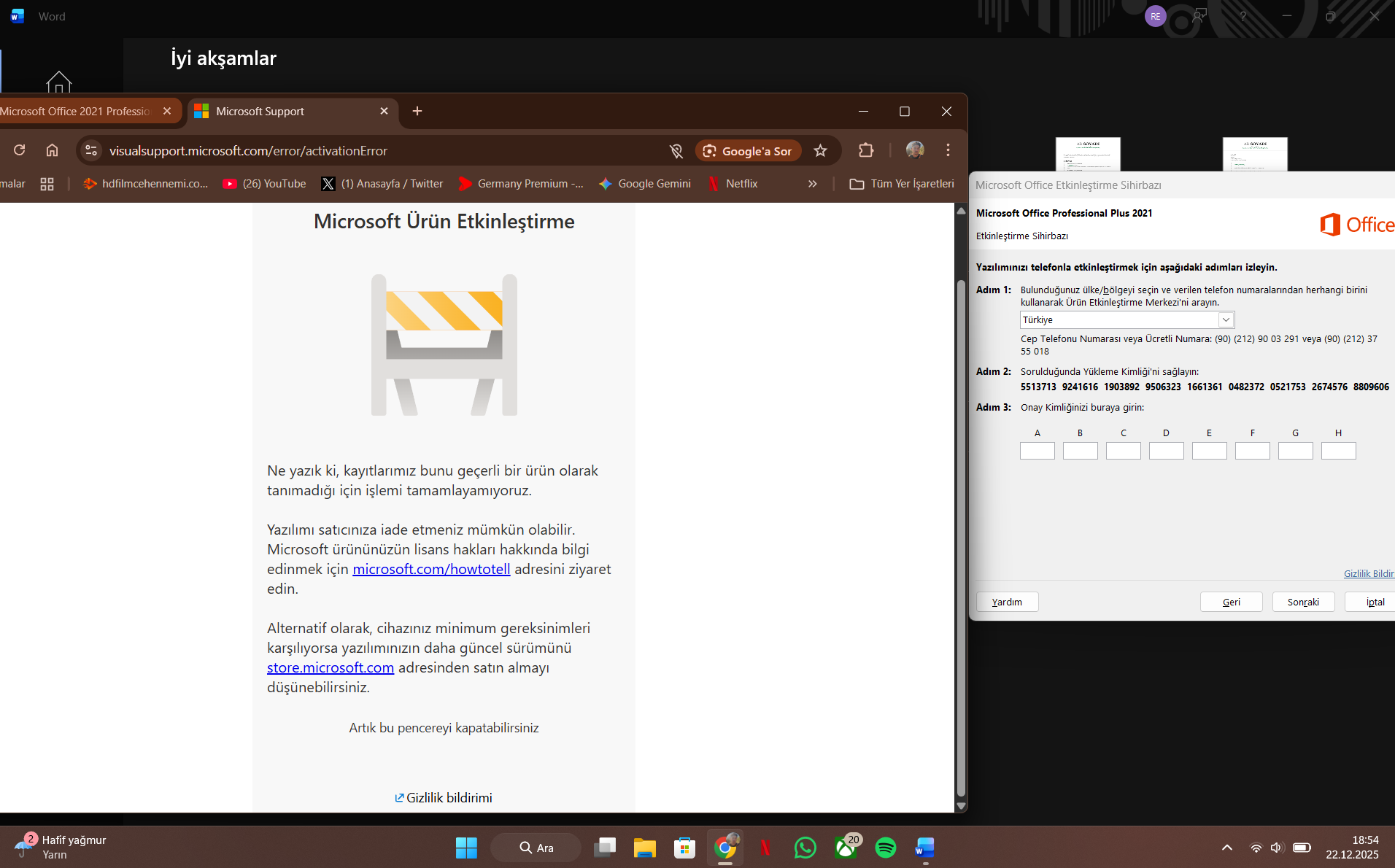Screen dimensions: 1395x868
Task: Click the address bar URL
Action: 248,151
